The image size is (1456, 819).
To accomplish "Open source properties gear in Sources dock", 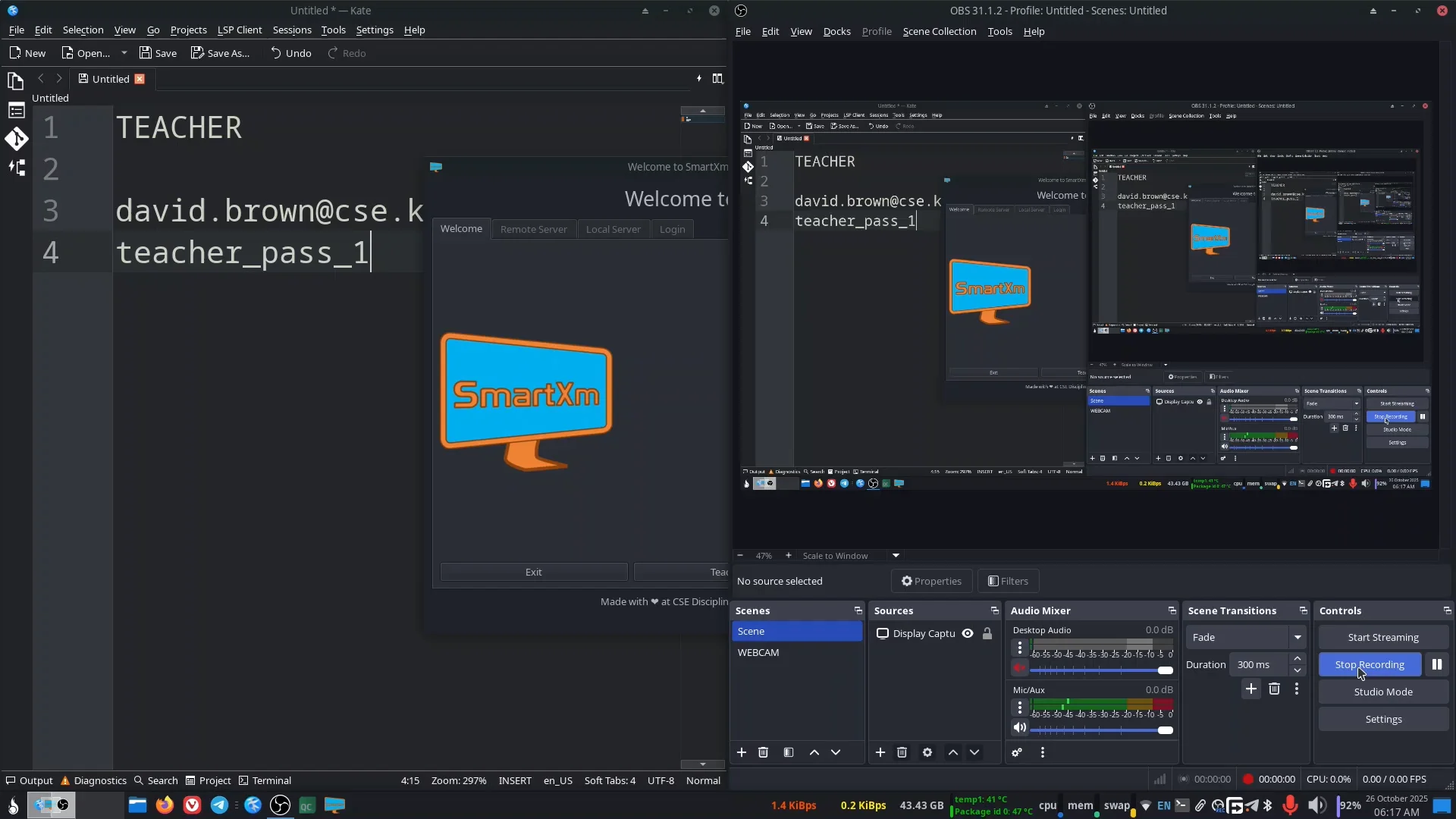I will (927, 752).
